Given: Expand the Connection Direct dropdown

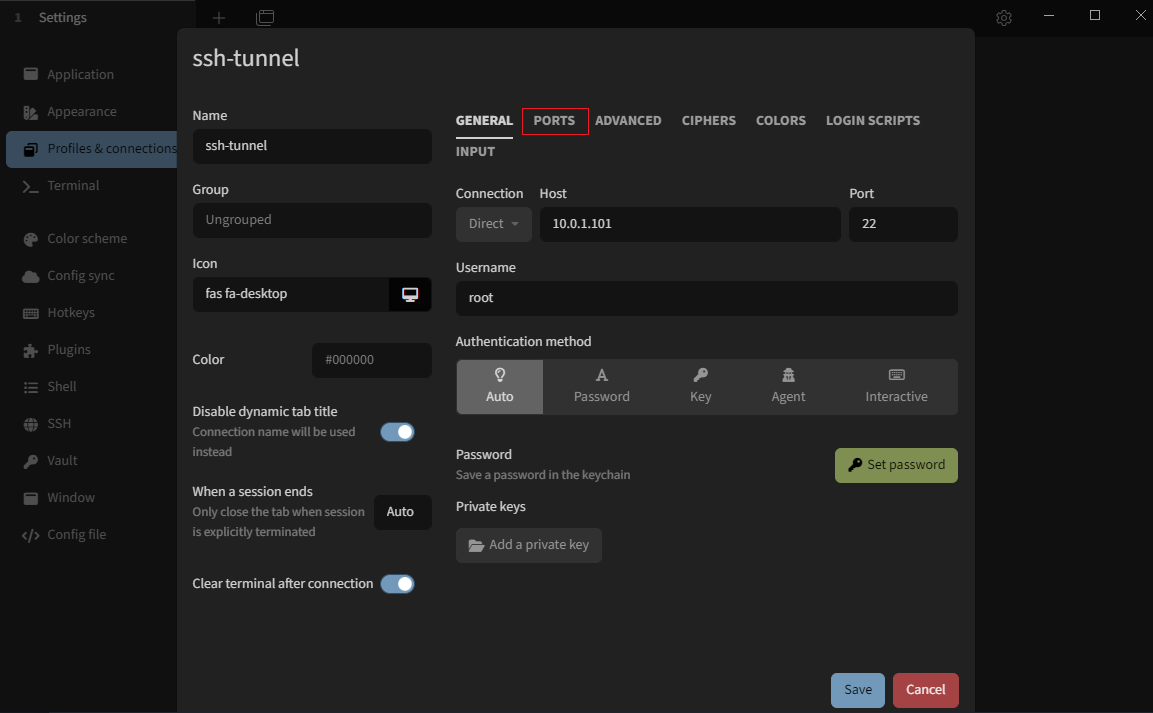Looking at the screenshot, I should (493, 224).
